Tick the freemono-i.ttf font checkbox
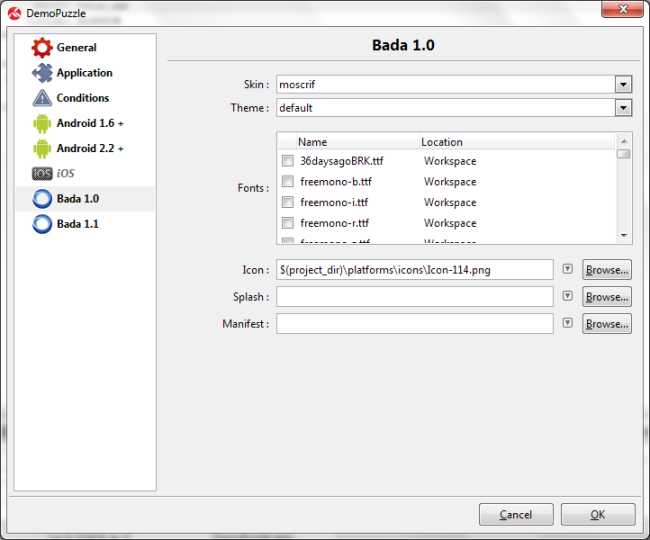This screenshot has width=650, height=540. [288, 202]
